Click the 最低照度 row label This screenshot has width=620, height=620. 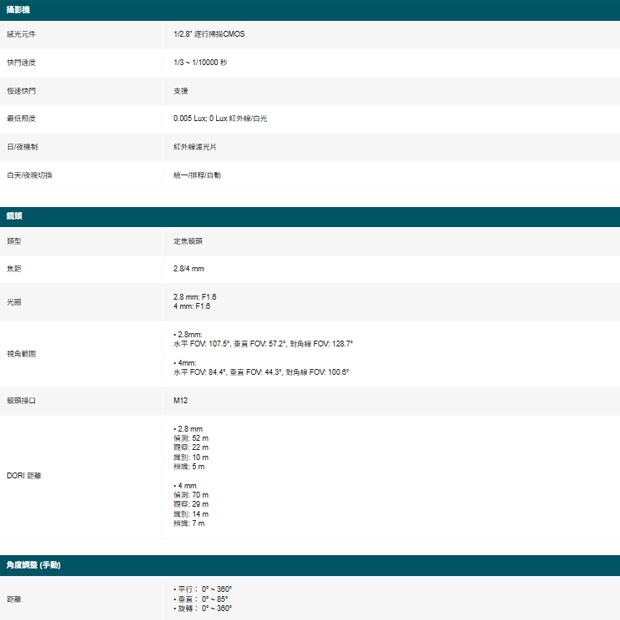coord(20,119)
